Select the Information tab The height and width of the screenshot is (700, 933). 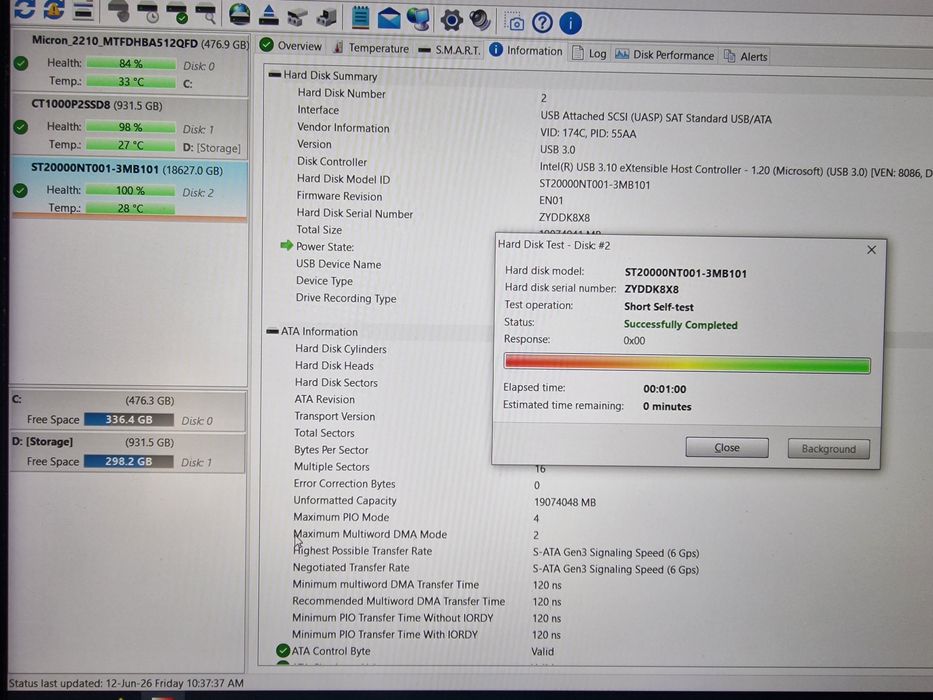pos(527,51)
